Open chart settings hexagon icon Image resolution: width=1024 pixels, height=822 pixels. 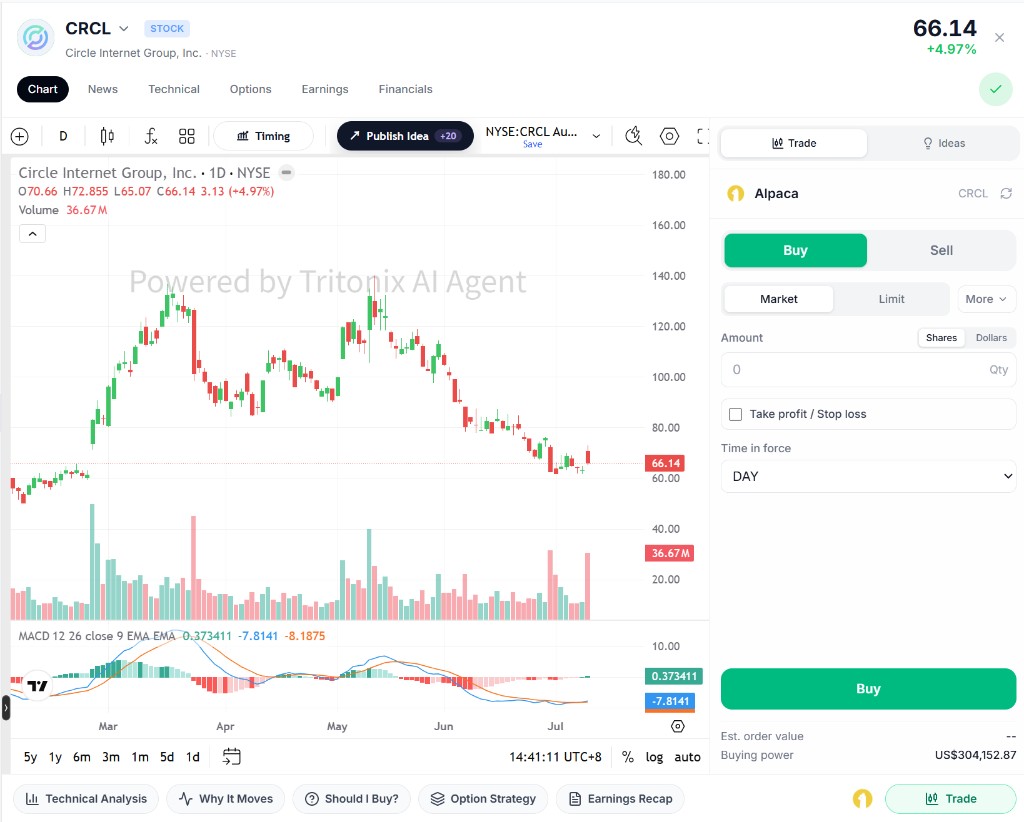click(x=669, y=136)
